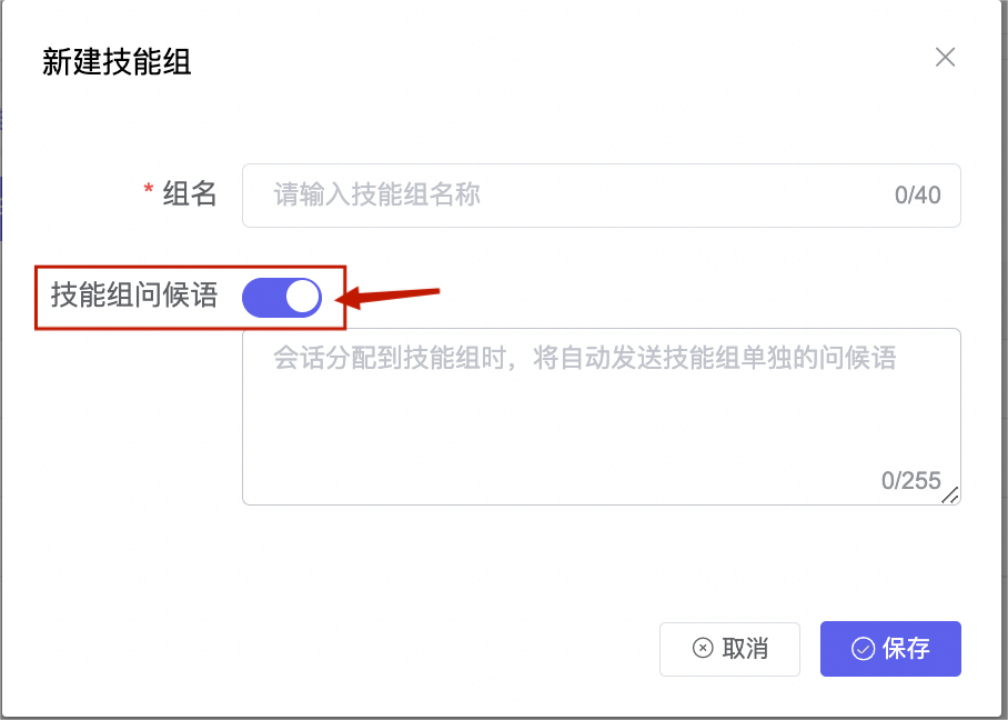Click the red required asterisk before 组名
The height and width of the screenshot is (720, 1008).
(148, 190)
